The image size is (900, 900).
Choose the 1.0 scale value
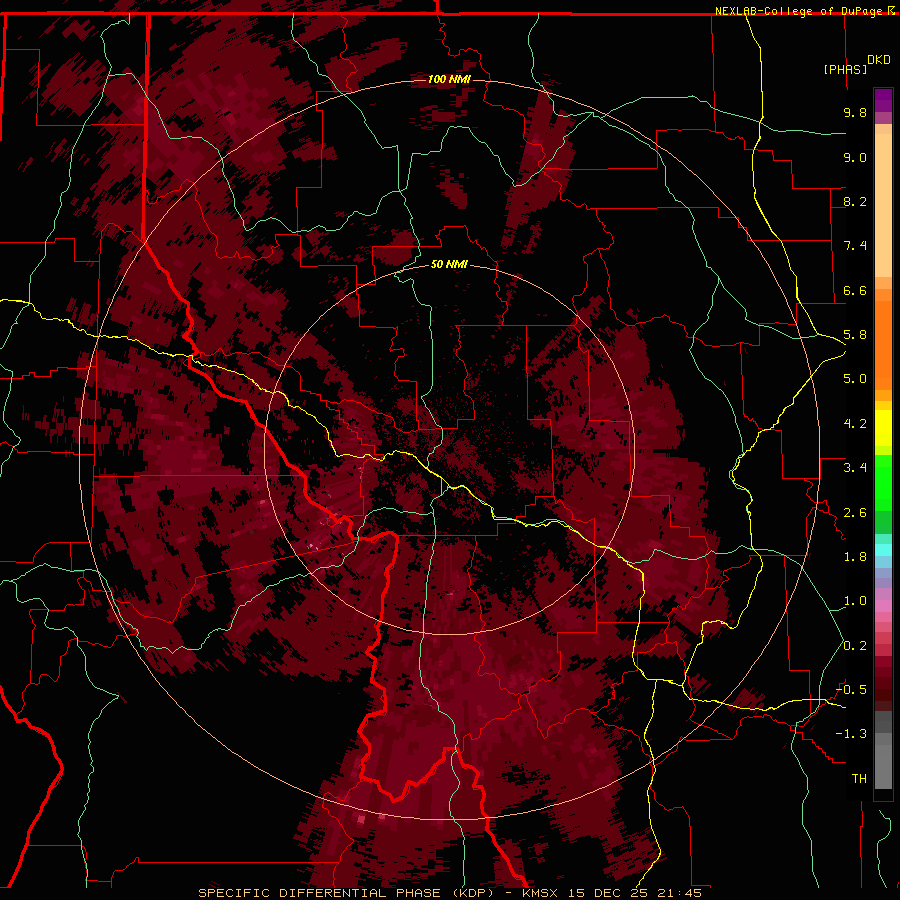click(855, 601)
